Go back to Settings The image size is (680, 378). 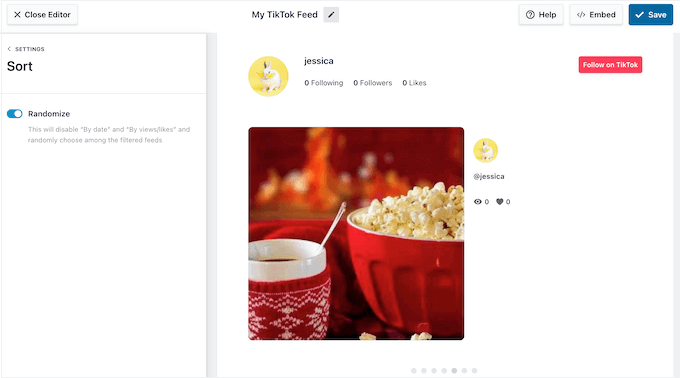click(26, 49)
